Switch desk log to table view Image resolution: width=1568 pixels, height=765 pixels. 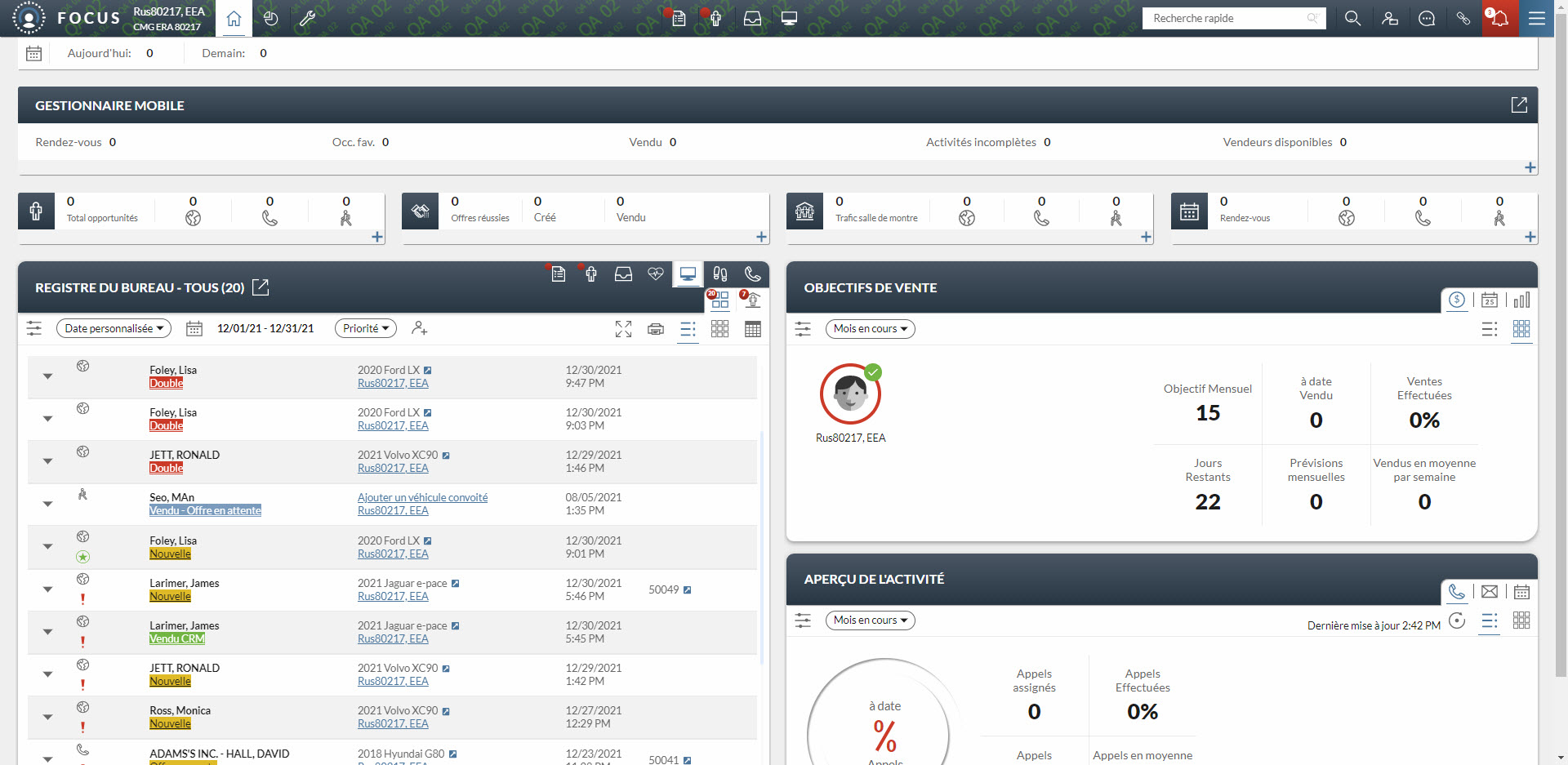[x=753, y=329]
